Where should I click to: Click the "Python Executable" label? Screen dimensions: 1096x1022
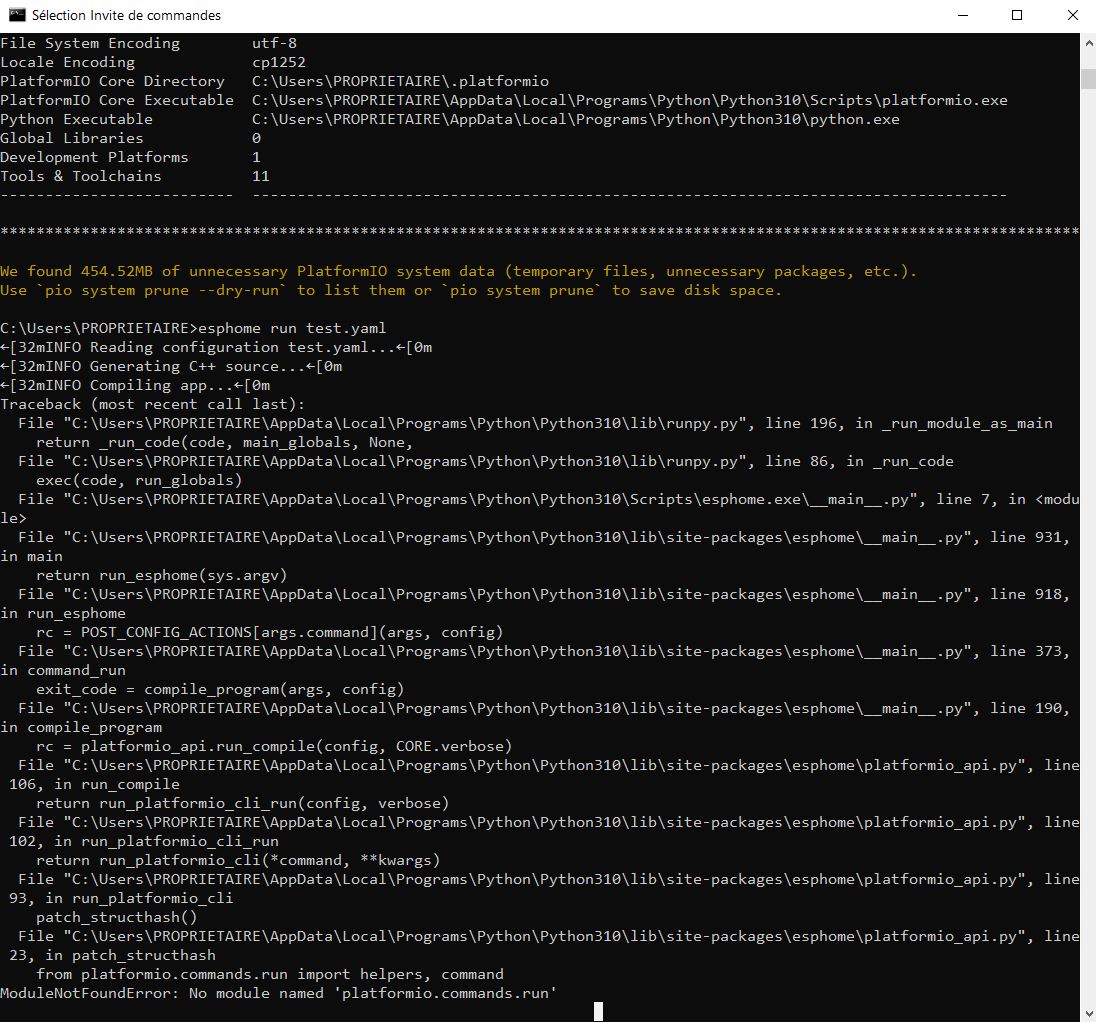click(76, 119)
